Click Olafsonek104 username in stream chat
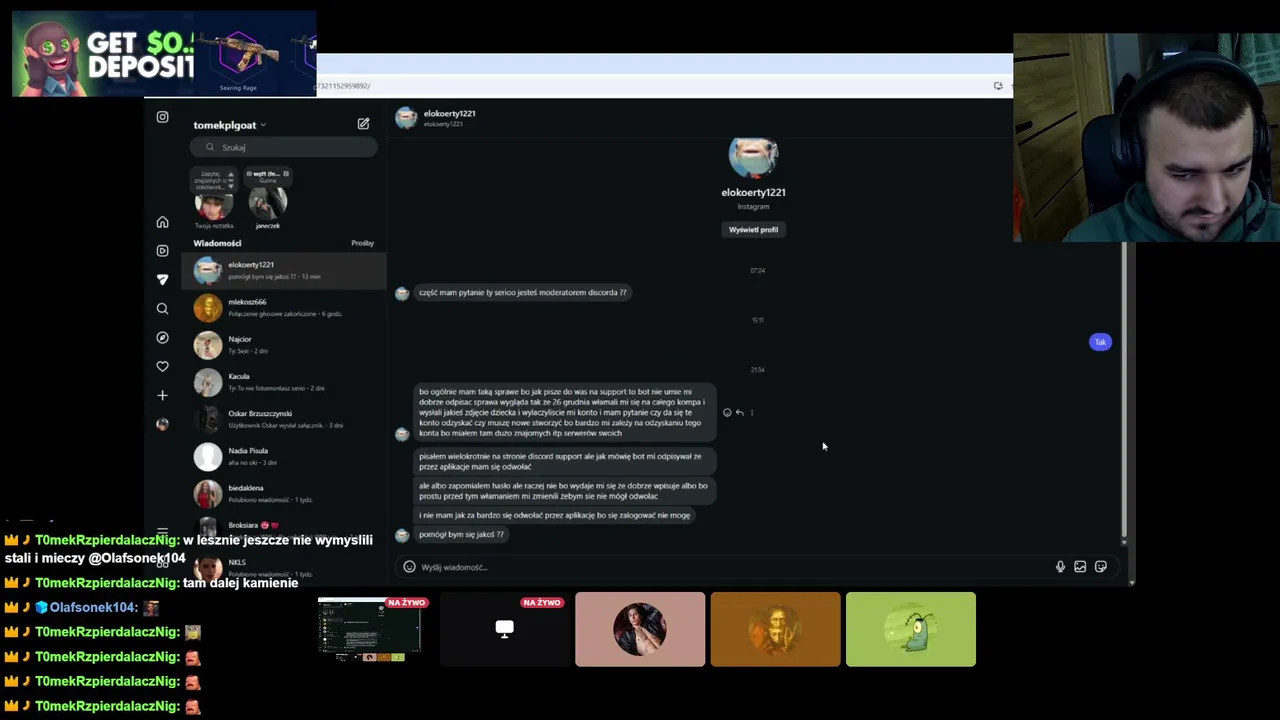 click(93, 607)
